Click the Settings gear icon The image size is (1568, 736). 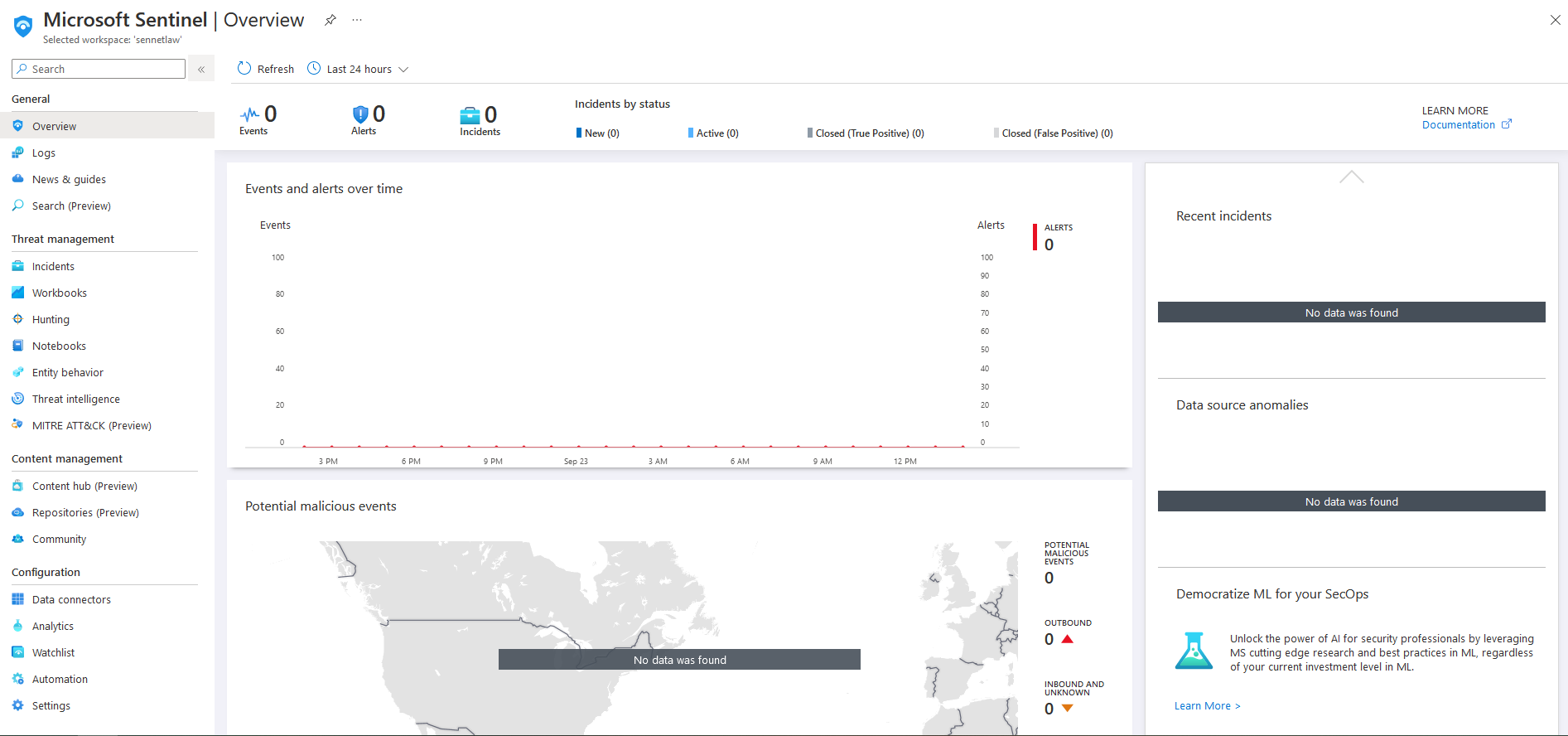coord(18,705)
